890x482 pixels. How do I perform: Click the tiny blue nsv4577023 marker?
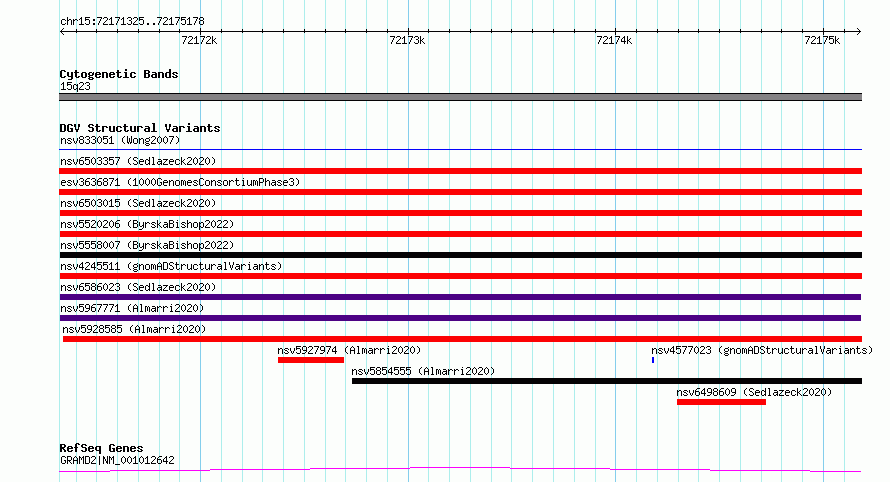tap(653, 360)
